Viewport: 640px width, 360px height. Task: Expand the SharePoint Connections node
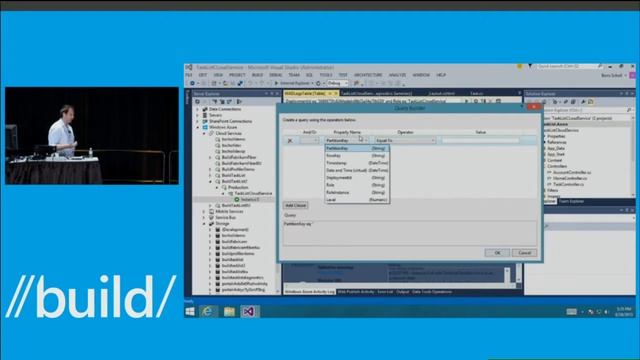198,121
